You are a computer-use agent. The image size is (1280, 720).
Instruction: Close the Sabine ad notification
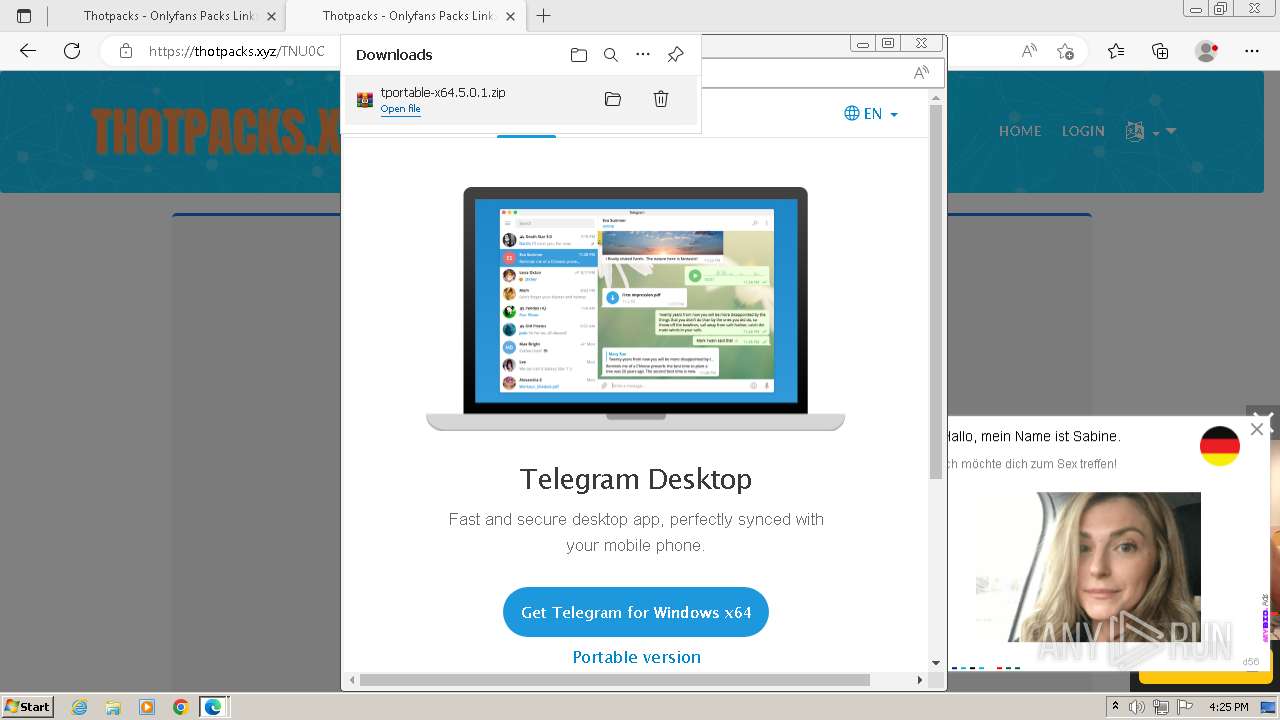(x=1257, y=429)
